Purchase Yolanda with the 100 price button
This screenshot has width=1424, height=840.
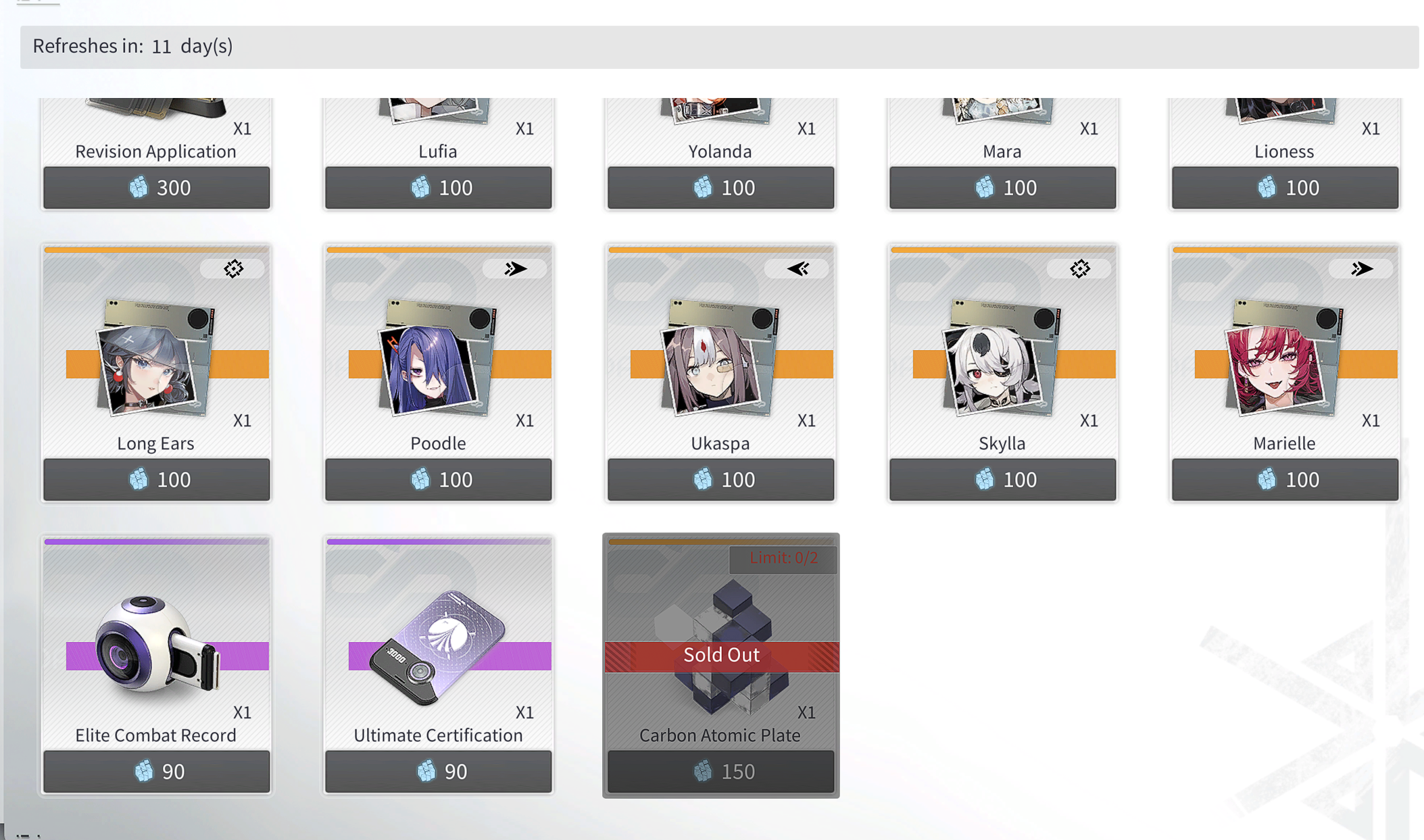720,187
